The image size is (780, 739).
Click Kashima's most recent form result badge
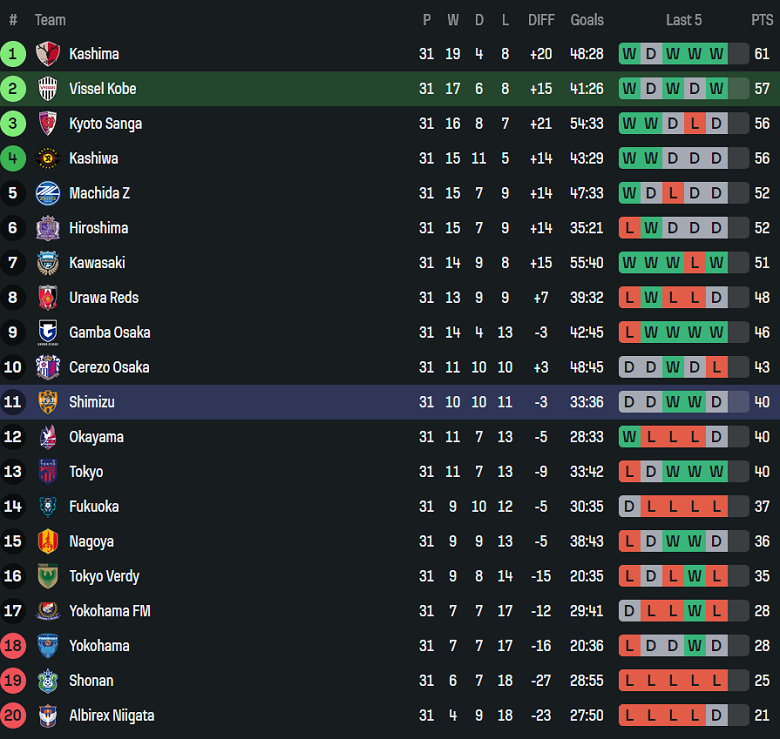tap(716, 54)
